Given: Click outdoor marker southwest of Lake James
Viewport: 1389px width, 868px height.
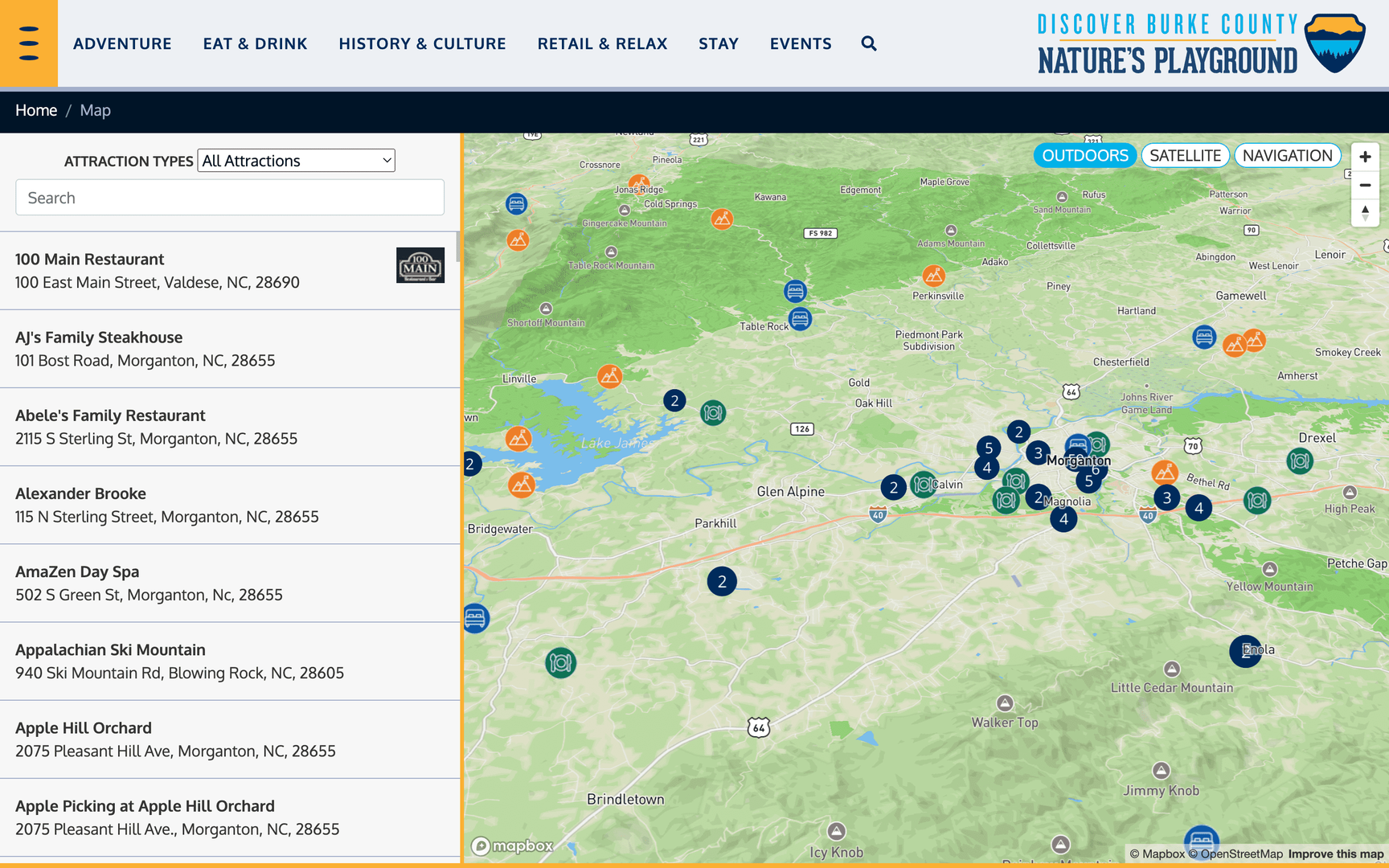Looking at the screenshot, I should [x=522, y=485].
